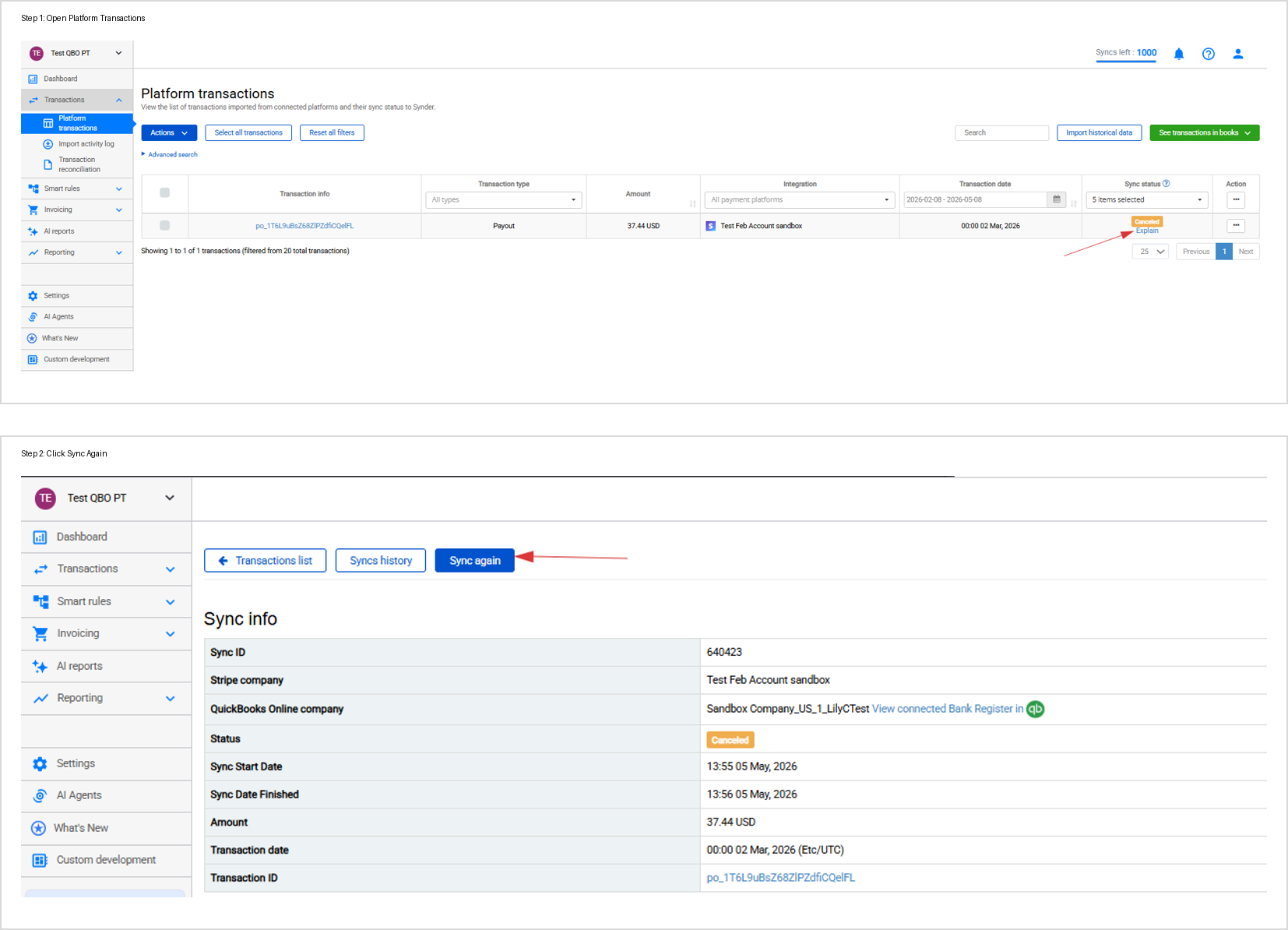
Task: Click the Smart rules icon in Step 2 sidebar
Action: point(40,601)
